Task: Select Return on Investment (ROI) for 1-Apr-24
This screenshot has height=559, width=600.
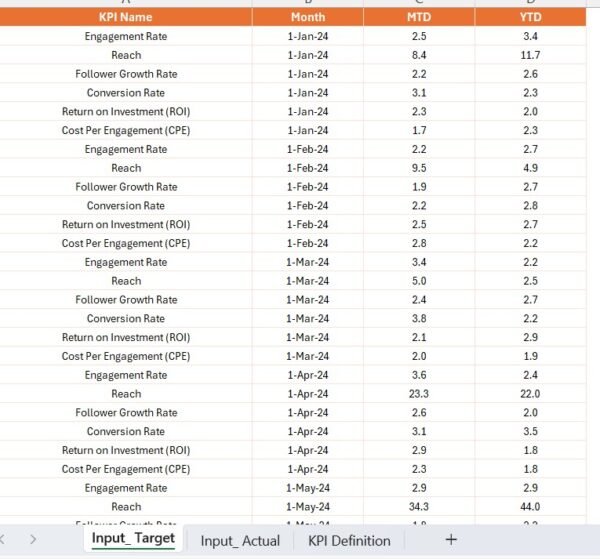Action: coord(126,450)
